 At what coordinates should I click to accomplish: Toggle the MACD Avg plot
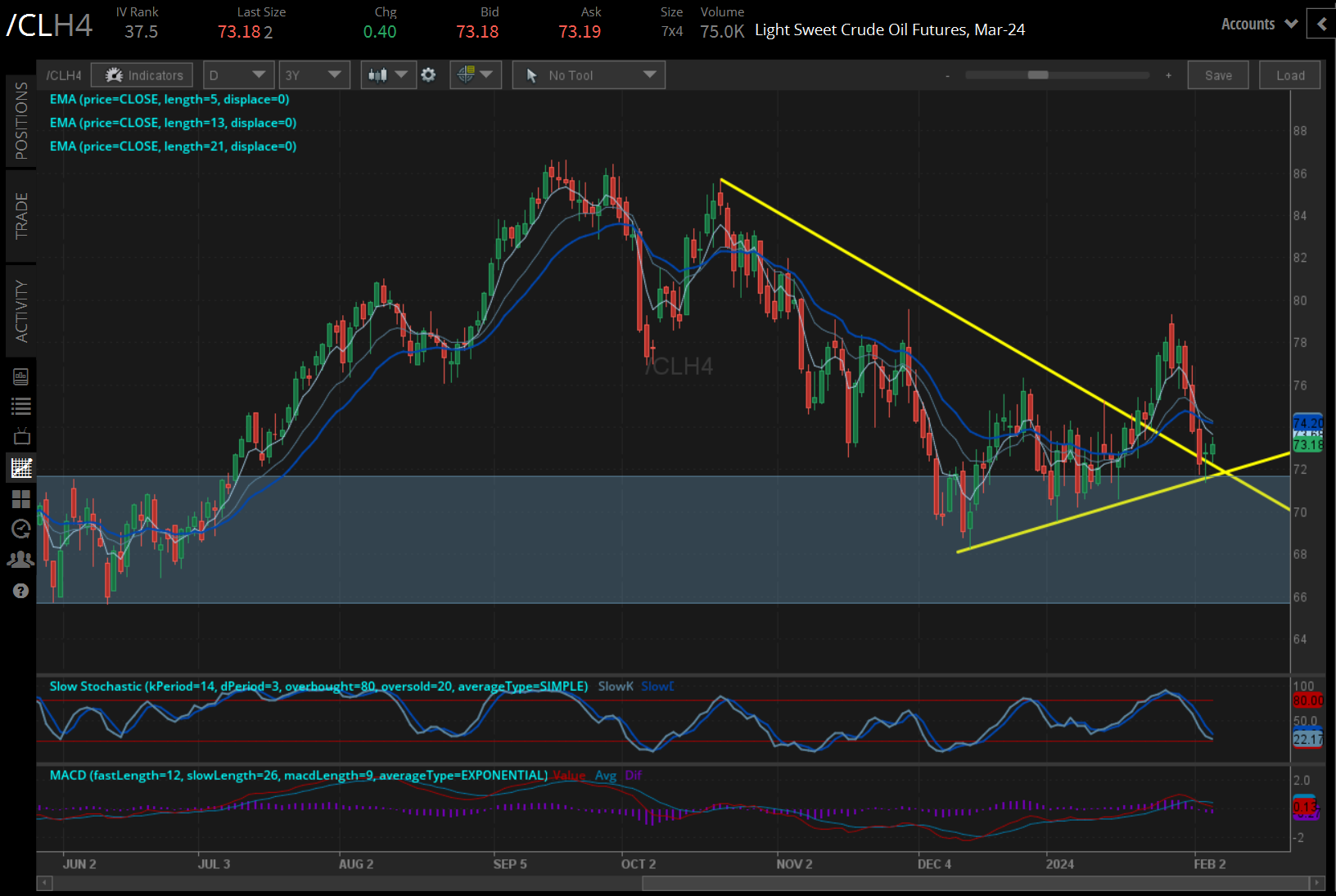coord(606,775)
